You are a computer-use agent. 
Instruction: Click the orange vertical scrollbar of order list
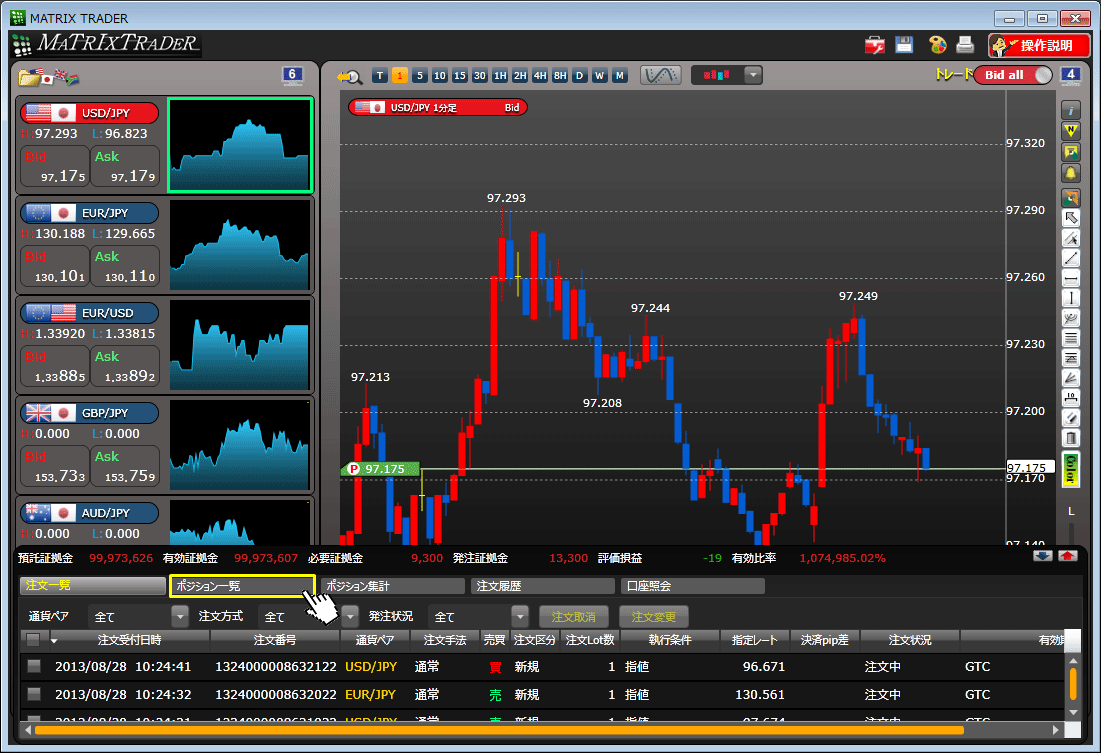coord(1073,684)
